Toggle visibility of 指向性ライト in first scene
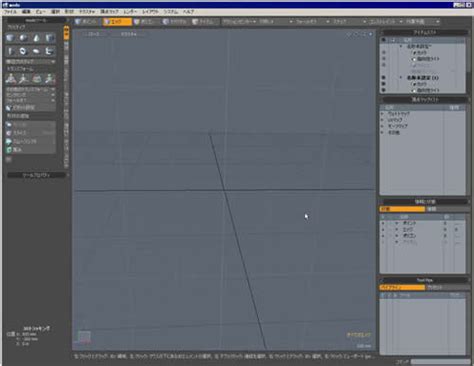Viewport: 474px width, 366px height. tap(384, 59)
